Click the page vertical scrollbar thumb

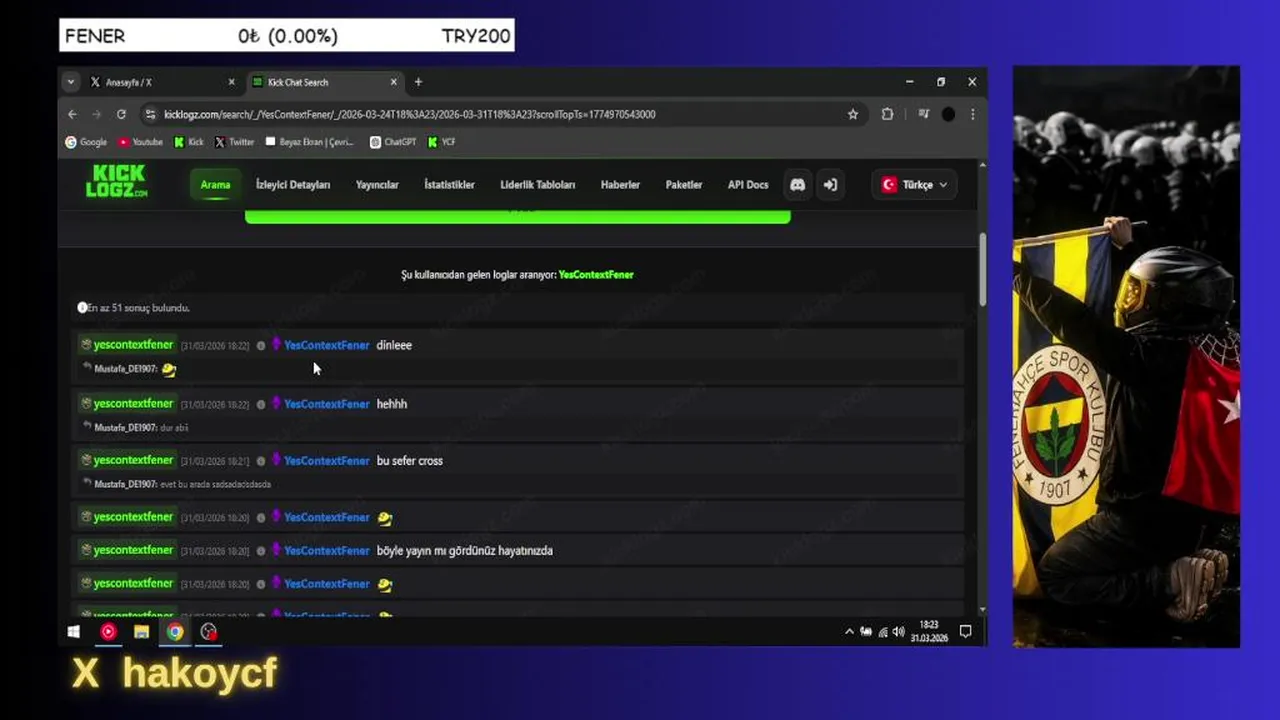point(982,268)
